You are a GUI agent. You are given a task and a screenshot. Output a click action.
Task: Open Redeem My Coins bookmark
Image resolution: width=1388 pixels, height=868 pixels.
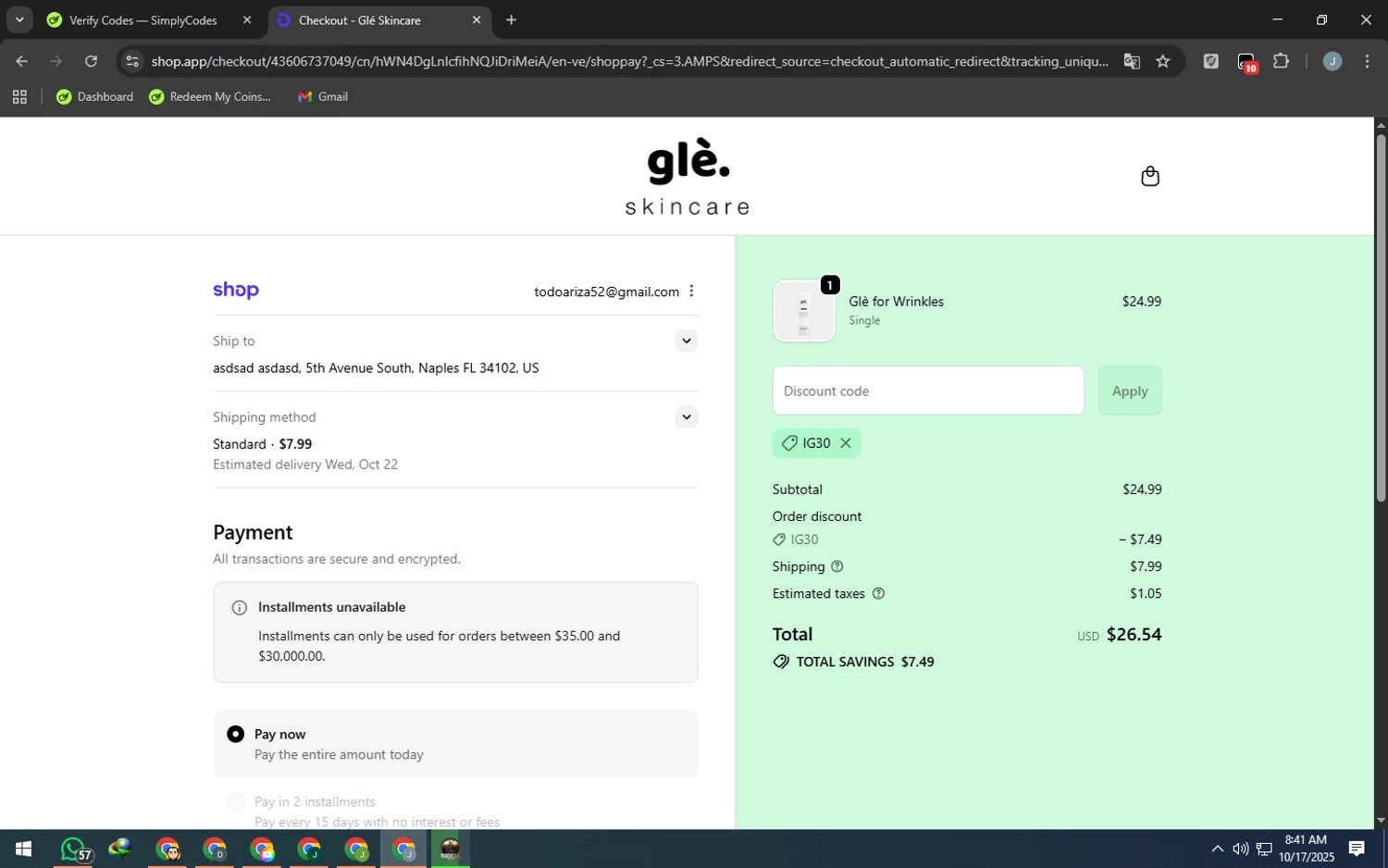[x=211, y=96]
